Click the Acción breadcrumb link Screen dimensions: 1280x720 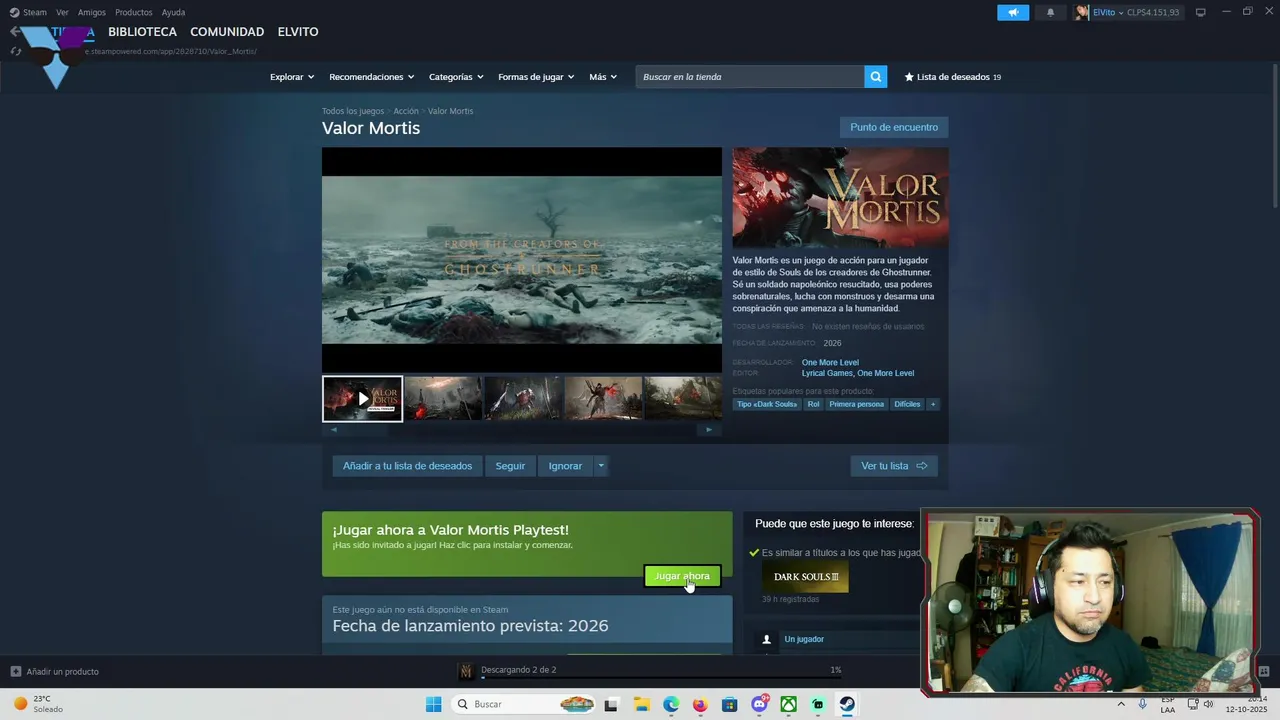[406, 111]
